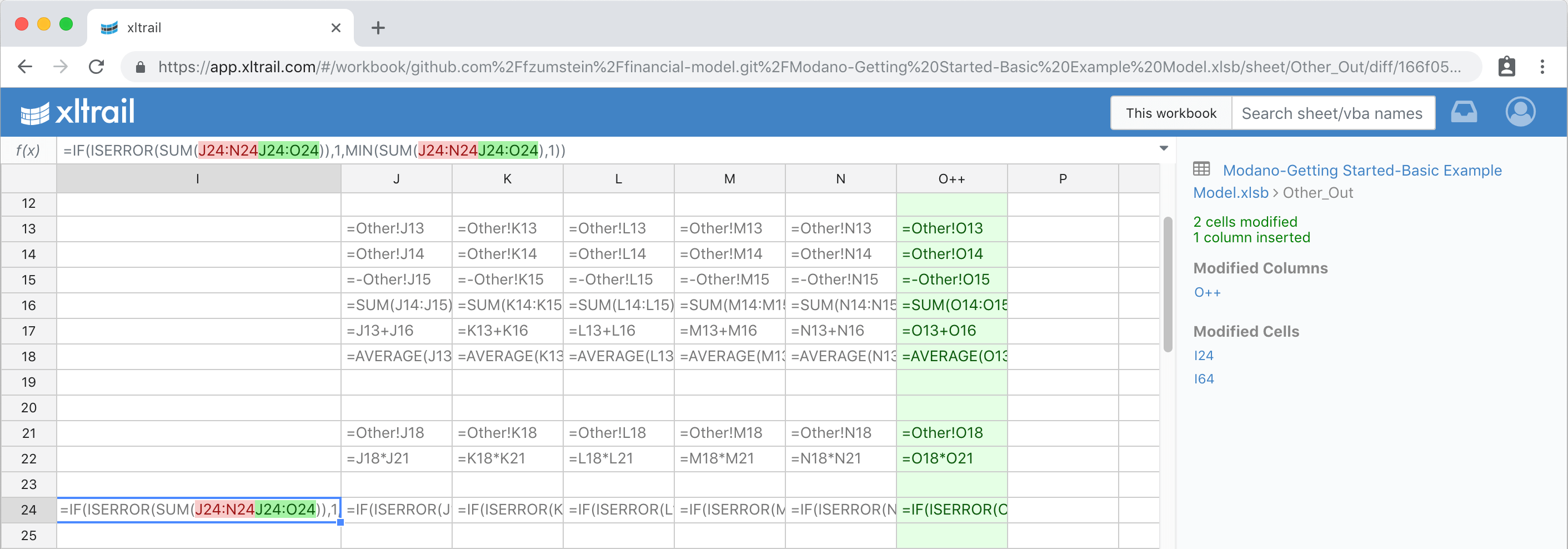This screenshot has width=1568, height=549.
Task: Open the browser profile icon
Action: pyautogui.click(x=1506, y=67)
